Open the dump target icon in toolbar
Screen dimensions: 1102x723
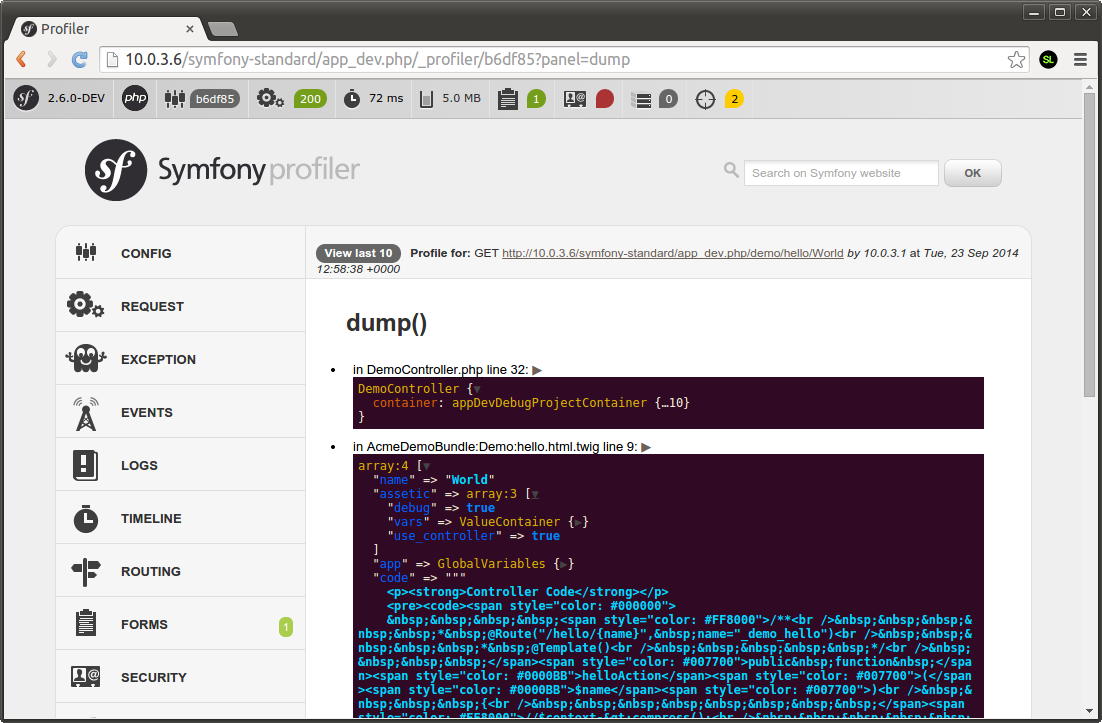(706, 99)
